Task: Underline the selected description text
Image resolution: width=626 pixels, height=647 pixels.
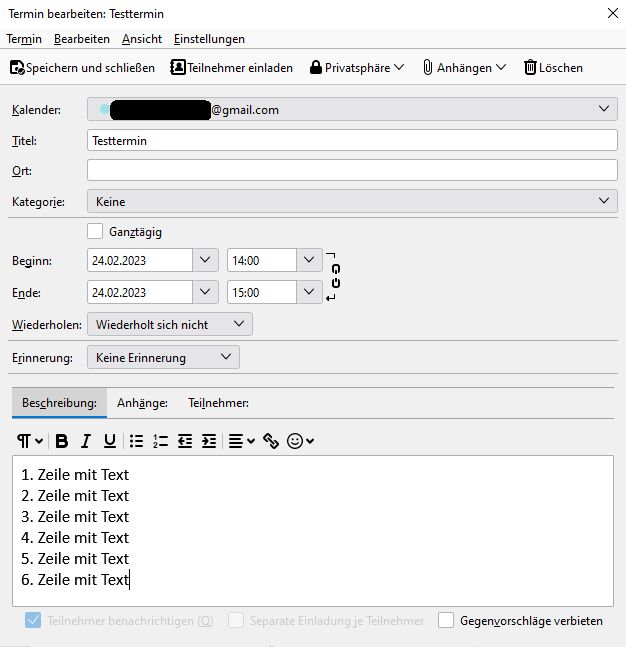Action: point(110,441)
